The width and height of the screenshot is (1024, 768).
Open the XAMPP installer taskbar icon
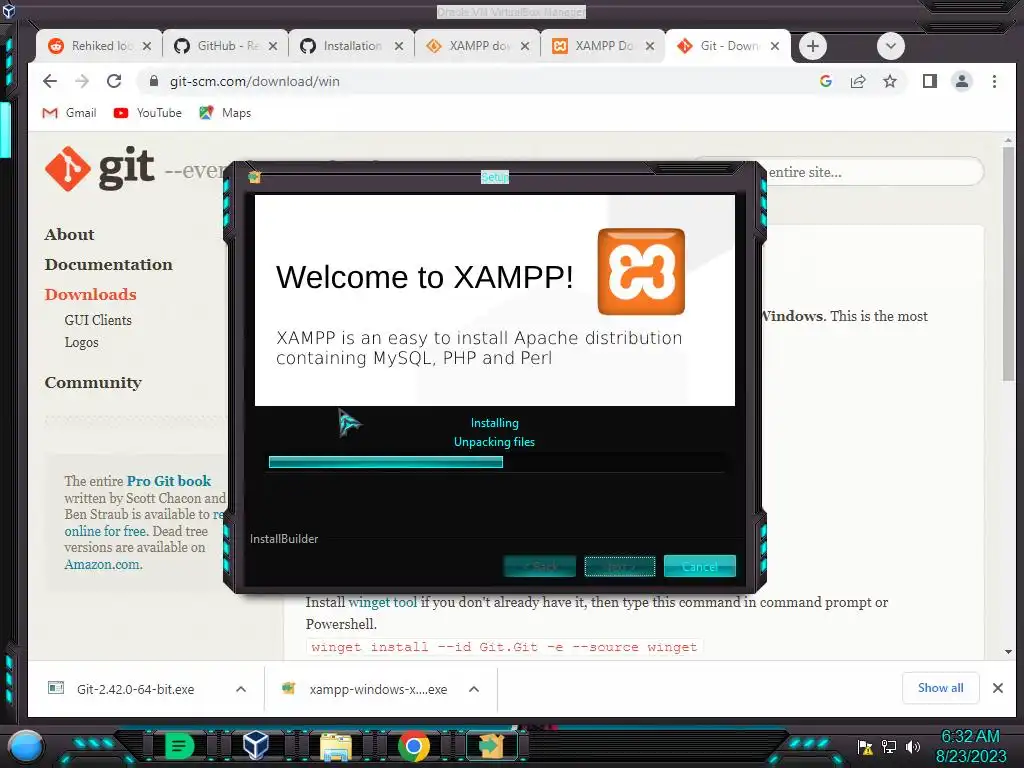pyautogui.click(x=492, y=746)
